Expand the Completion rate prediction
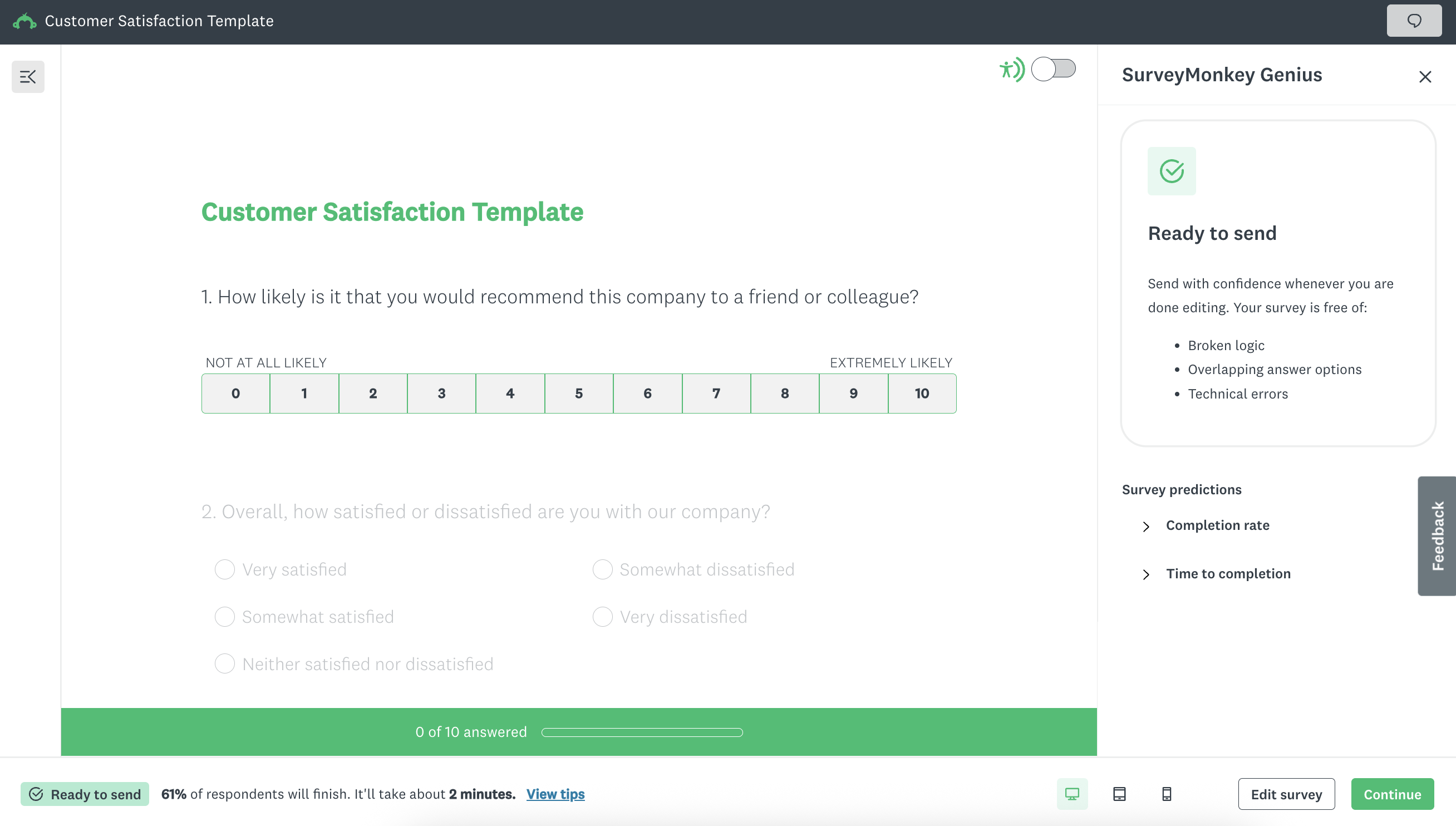Viewport: 1456px width, 826px height. click(1217, 525)
